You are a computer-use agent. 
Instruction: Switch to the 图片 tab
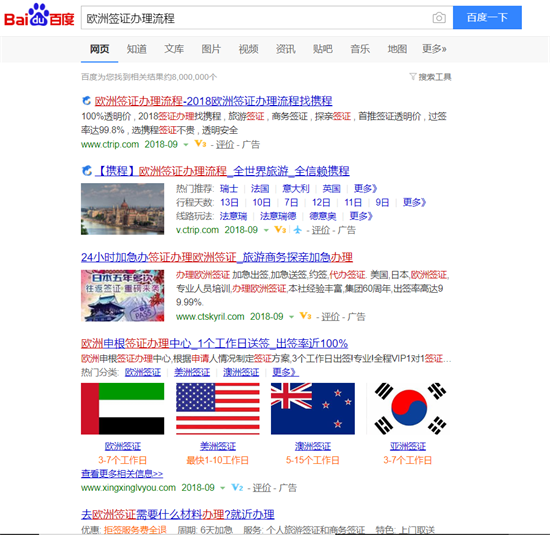211,49
